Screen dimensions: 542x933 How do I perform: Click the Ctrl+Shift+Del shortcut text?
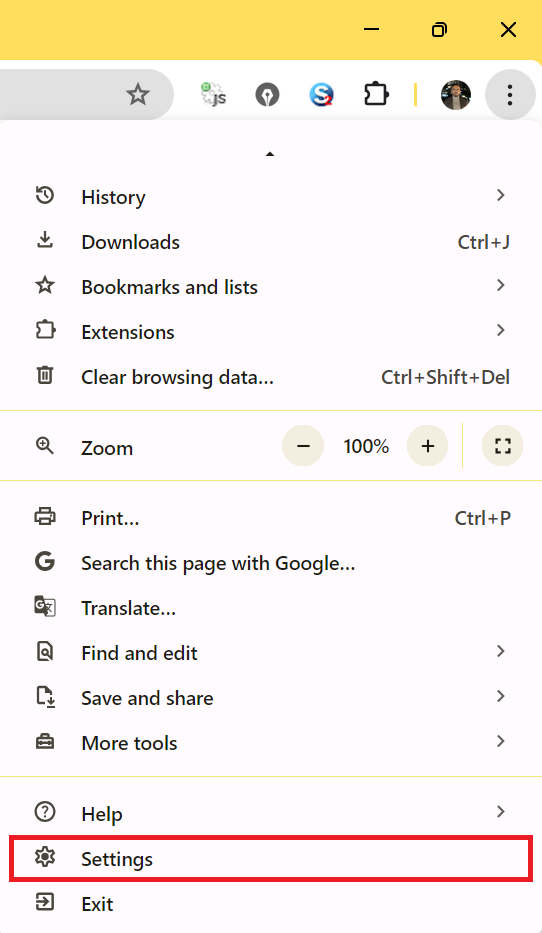coord(446,377)
